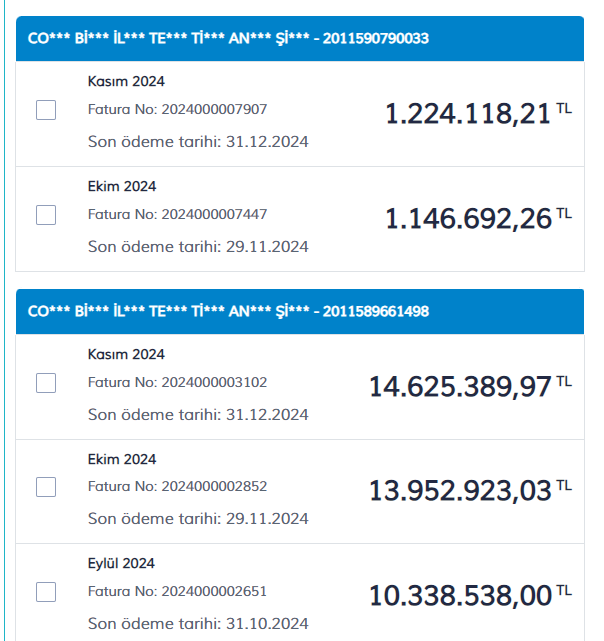604x641 pixels.
Task: Select checkbox for invoice 2024000003102
Action: (46, 383)
